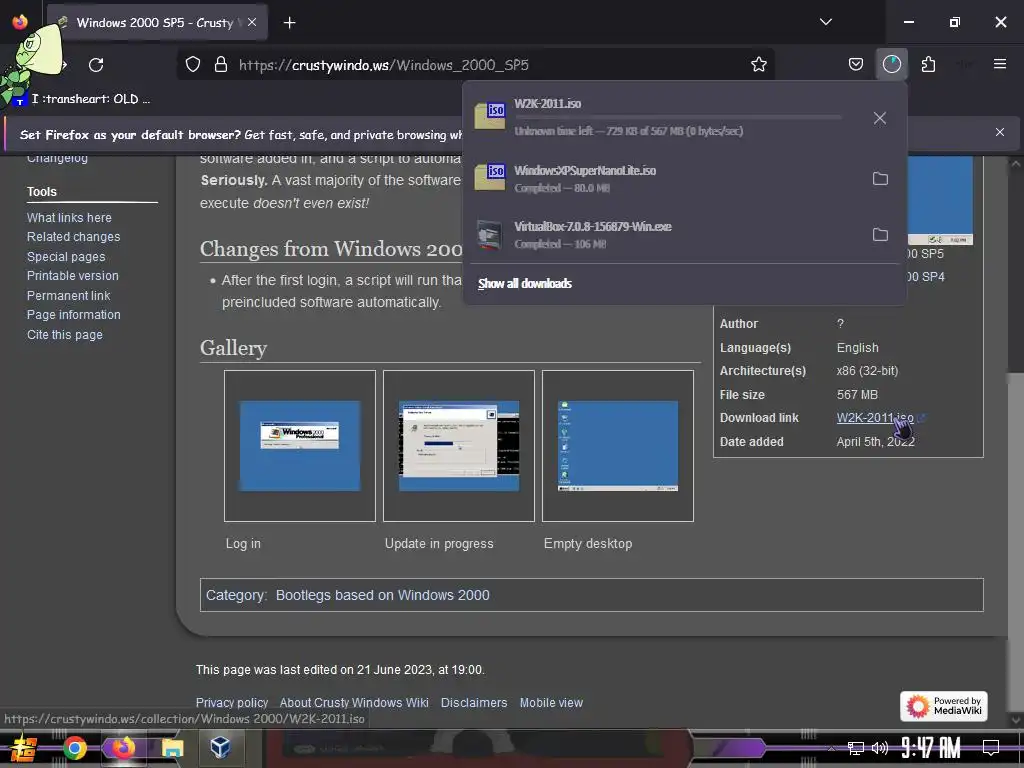Reload the current page
Viewport: 1024px width, 768px height.
click(x=96, y=65)
